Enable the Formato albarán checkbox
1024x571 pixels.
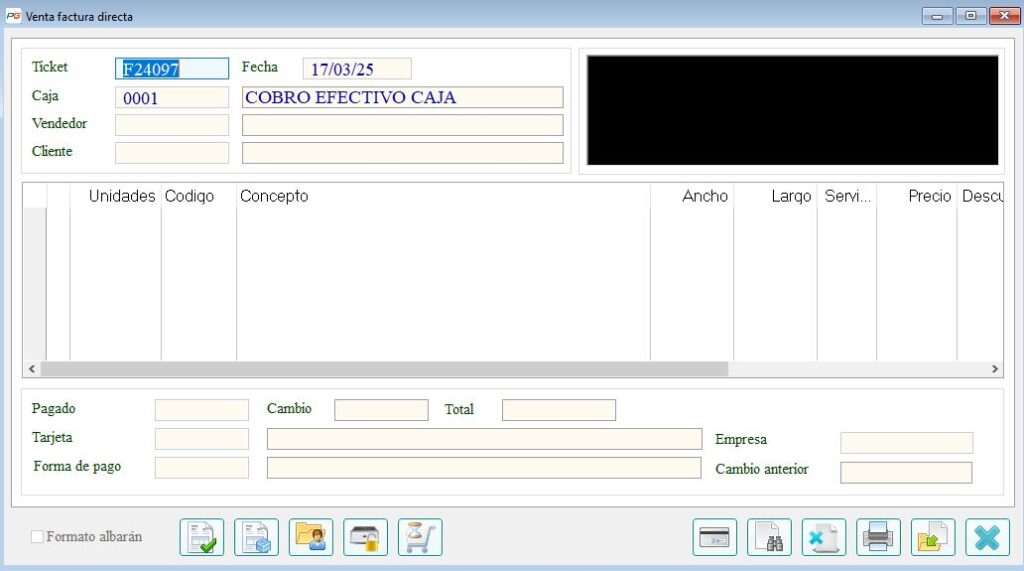37,536
